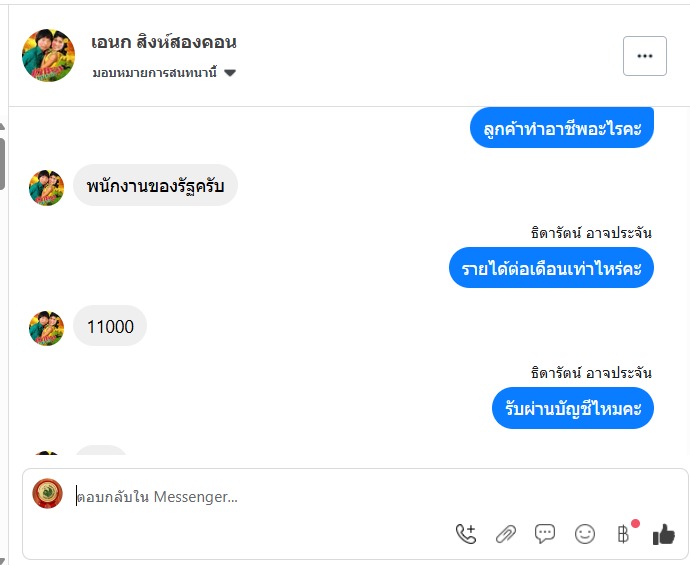
Task: Click the phone call request icon
Action: [466, 534]
